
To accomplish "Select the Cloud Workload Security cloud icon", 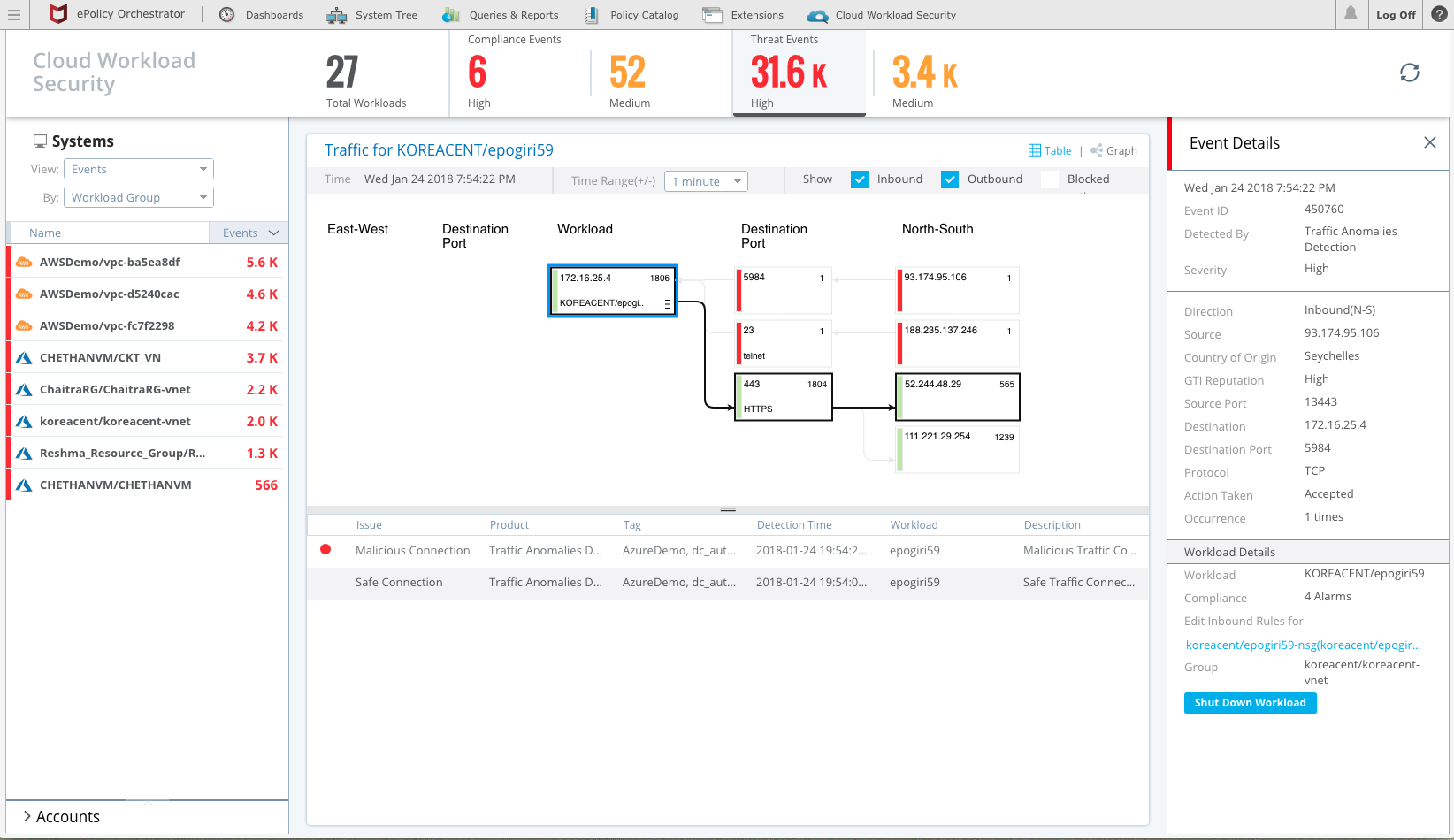I will point(817,14).
